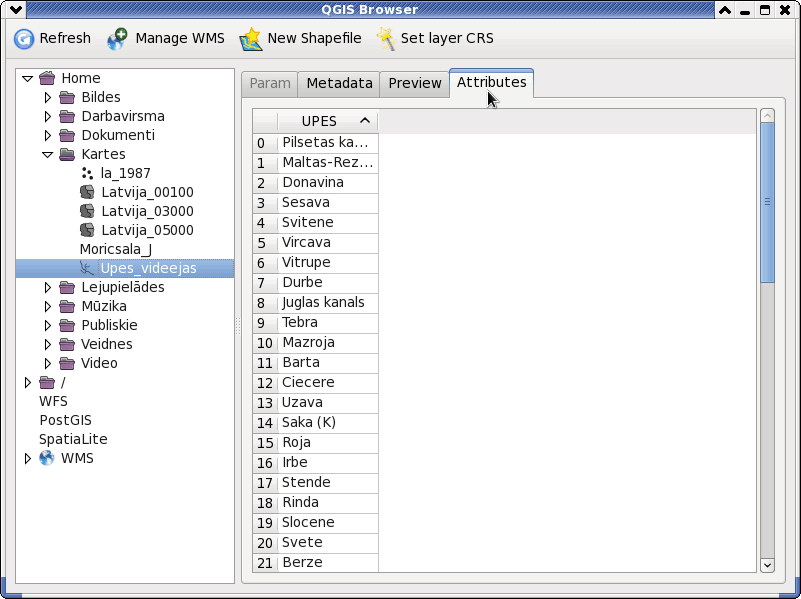Click the scroll up arrow of table

tap(767, 116)
